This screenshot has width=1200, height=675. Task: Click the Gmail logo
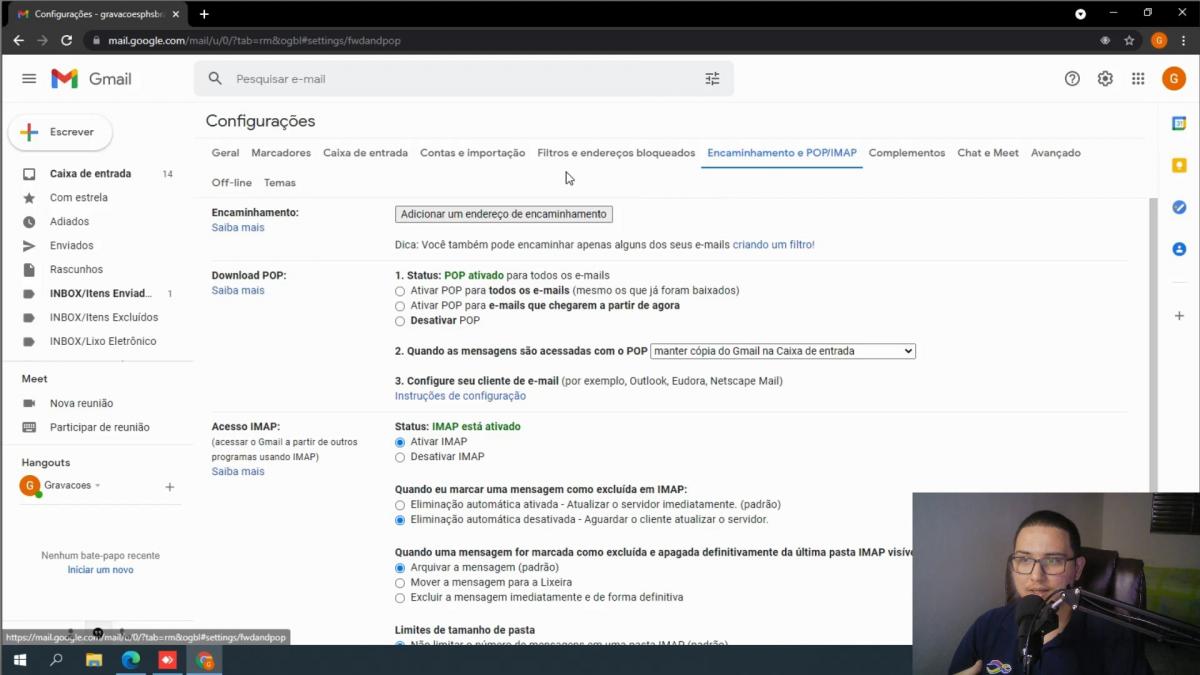point(91,79)
